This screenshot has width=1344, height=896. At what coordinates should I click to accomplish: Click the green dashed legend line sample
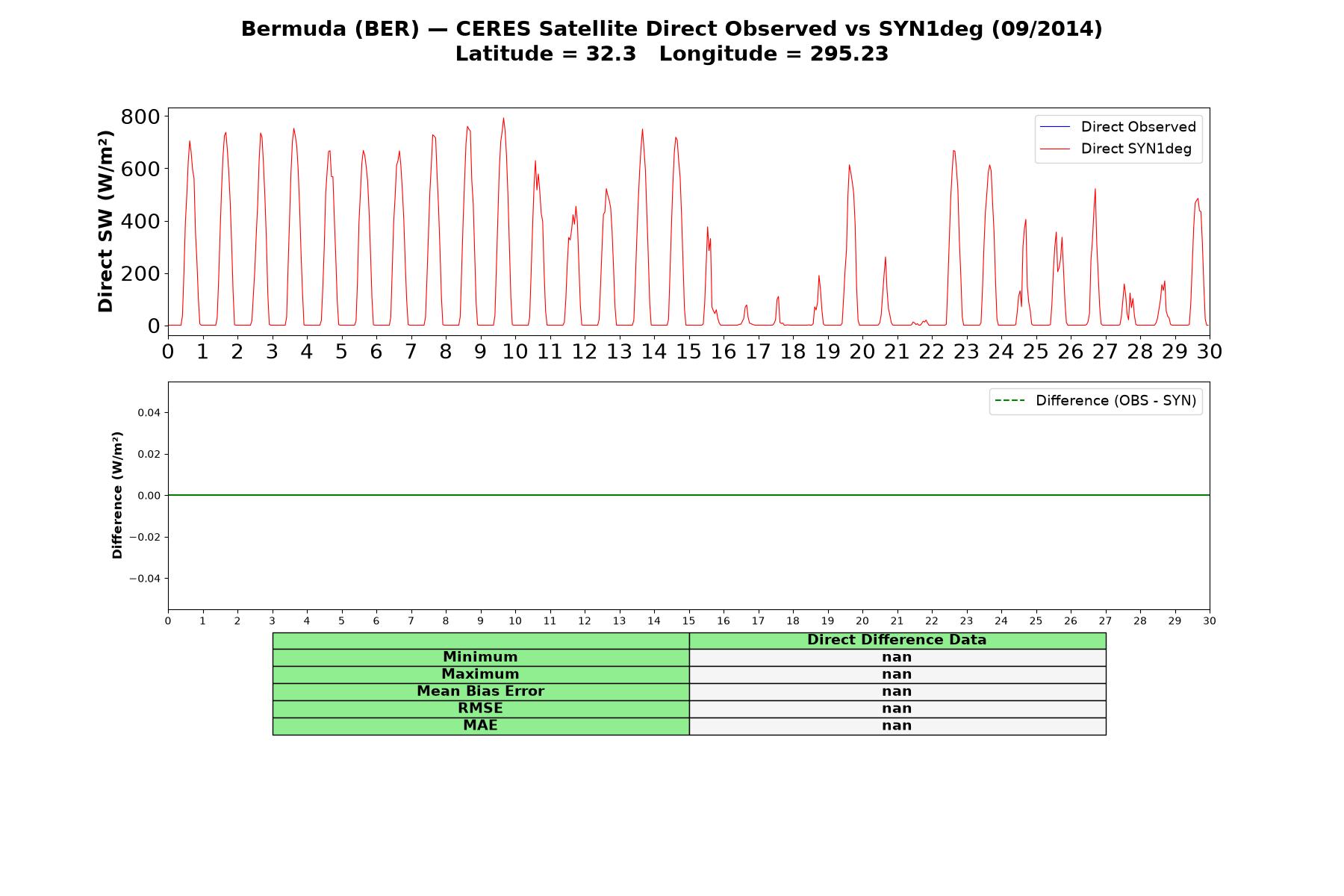[1009, 401]
